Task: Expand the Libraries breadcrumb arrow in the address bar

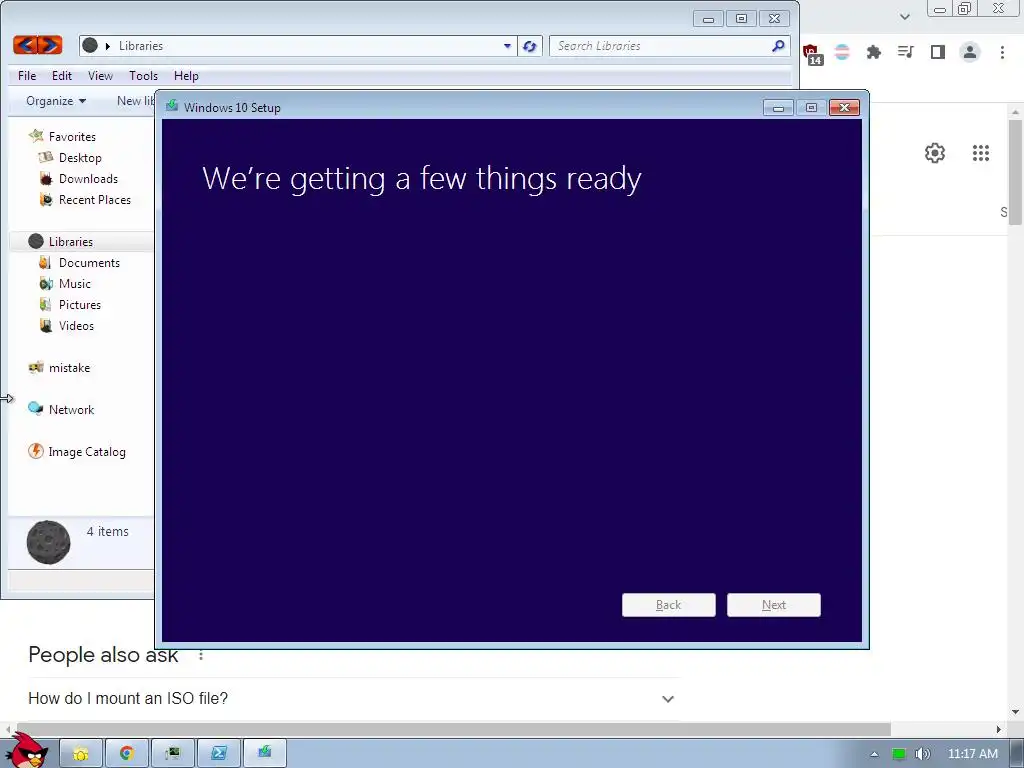Action: (x=108, y=46)
